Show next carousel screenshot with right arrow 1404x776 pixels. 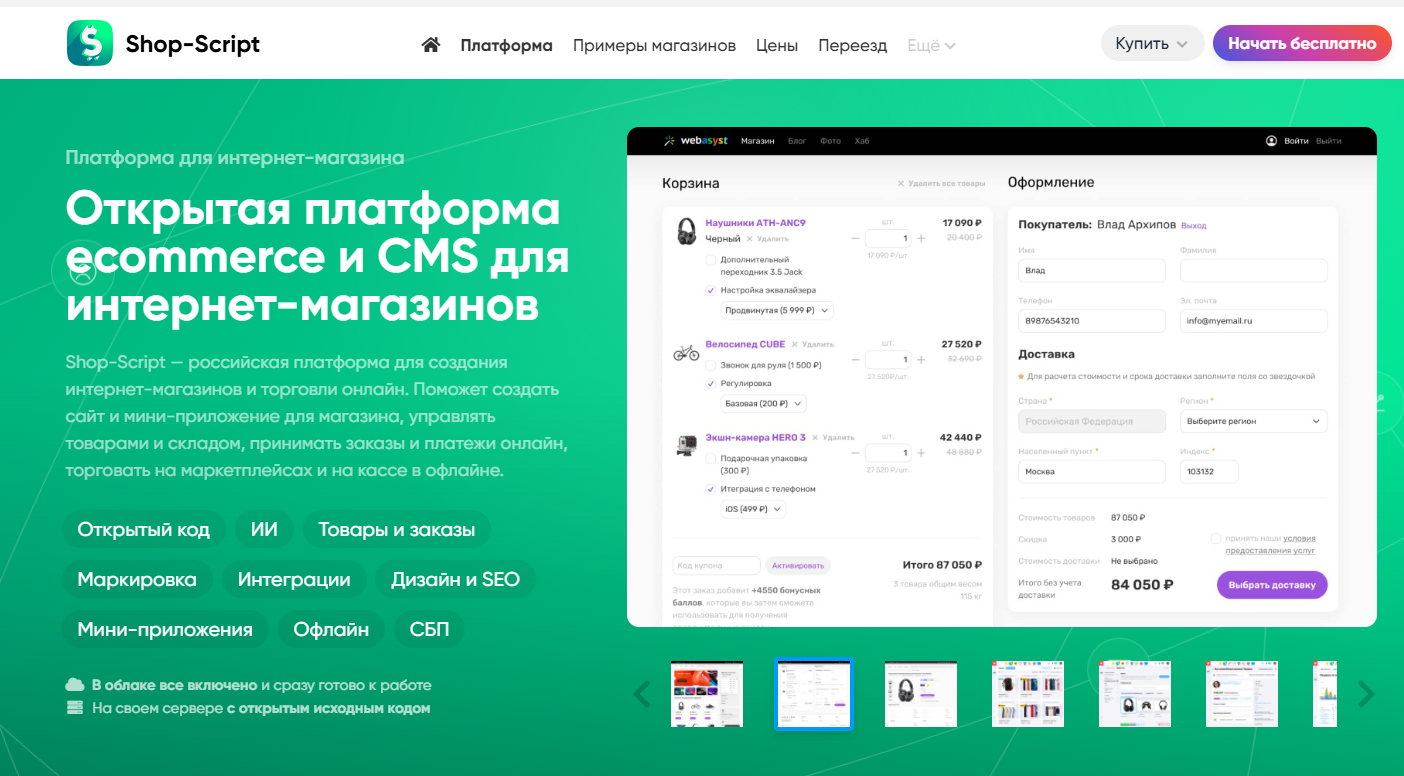click(1365, 693)
